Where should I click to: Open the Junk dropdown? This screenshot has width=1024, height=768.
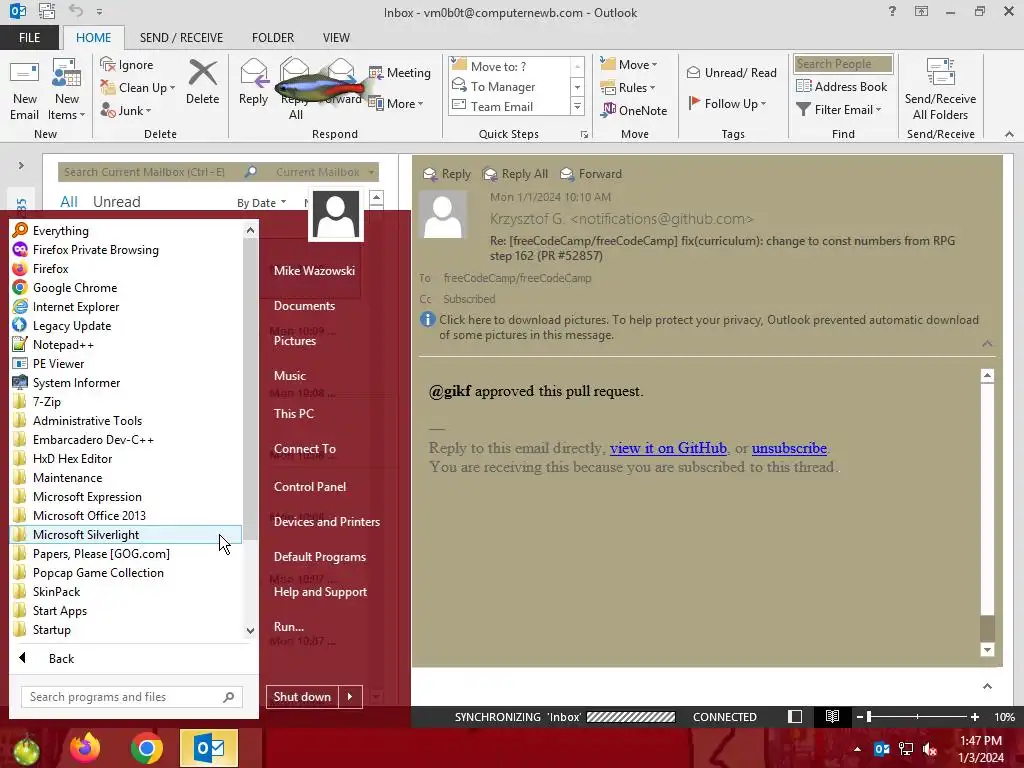[x=126, y=110]
